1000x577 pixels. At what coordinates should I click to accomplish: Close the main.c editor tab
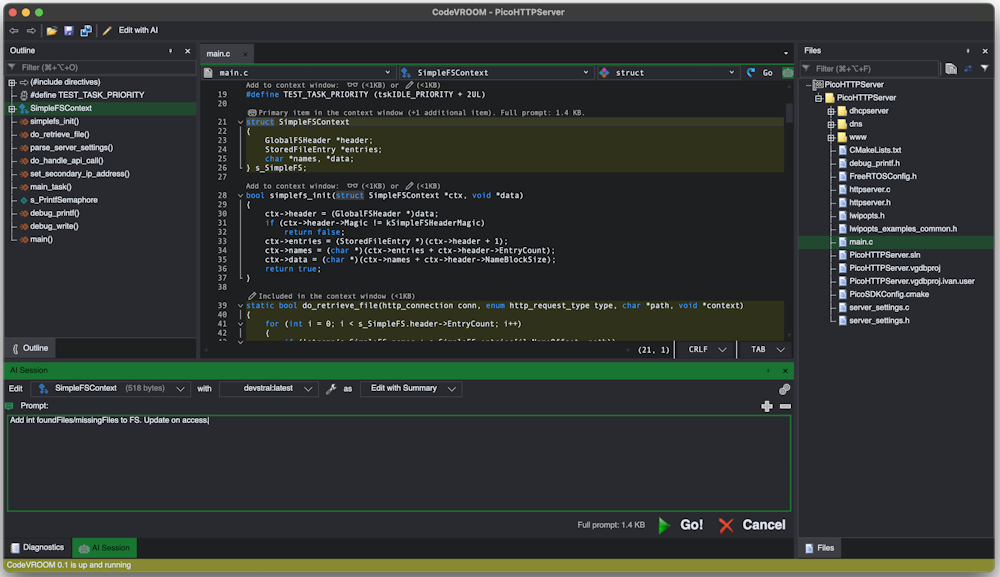click(245, 54)
